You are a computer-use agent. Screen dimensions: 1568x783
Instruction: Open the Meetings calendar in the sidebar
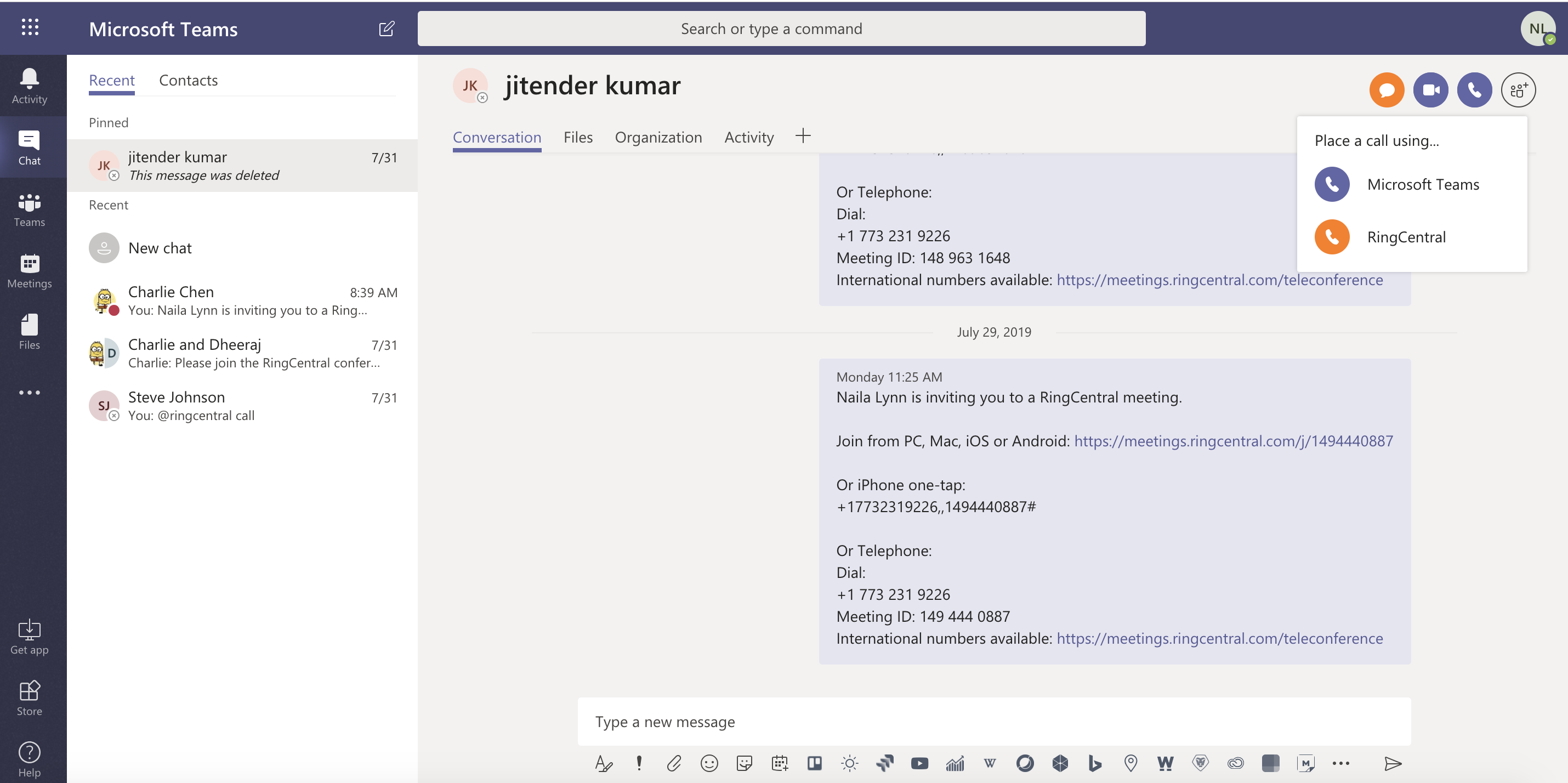tap(29, 270)
